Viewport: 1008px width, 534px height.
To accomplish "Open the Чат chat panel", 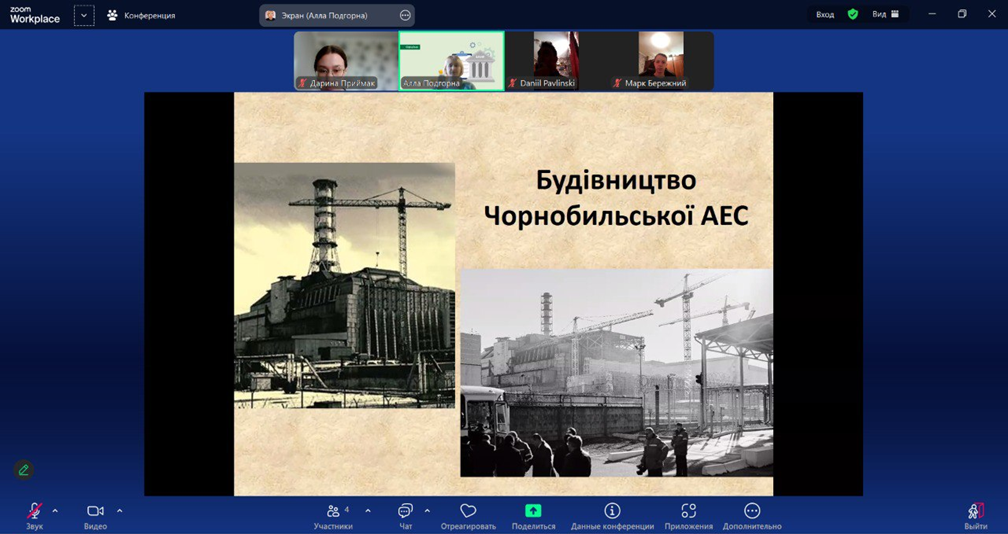I will (x=405, y=515).
